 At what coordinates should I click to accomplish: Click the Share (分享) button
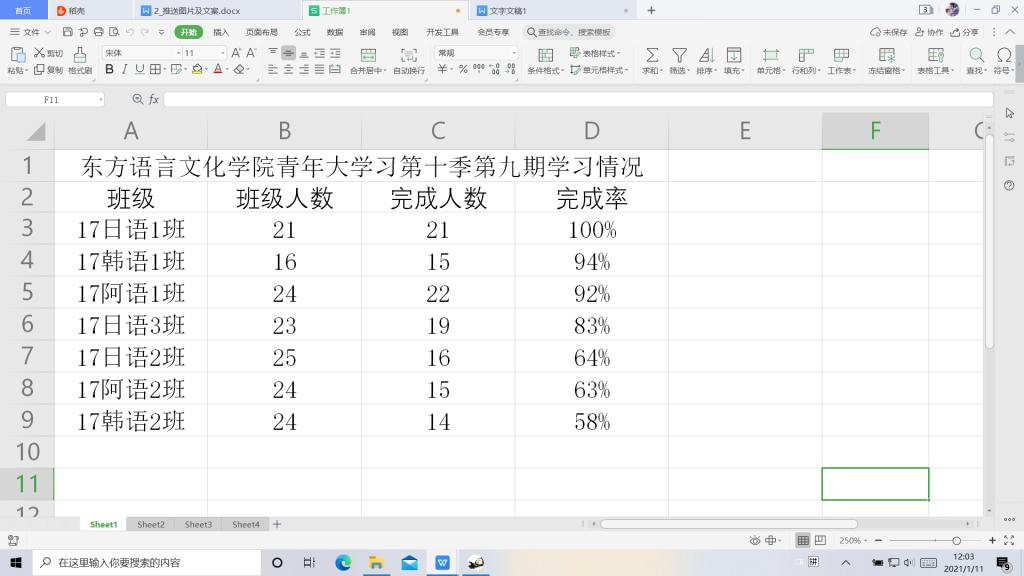coord(965,32)
